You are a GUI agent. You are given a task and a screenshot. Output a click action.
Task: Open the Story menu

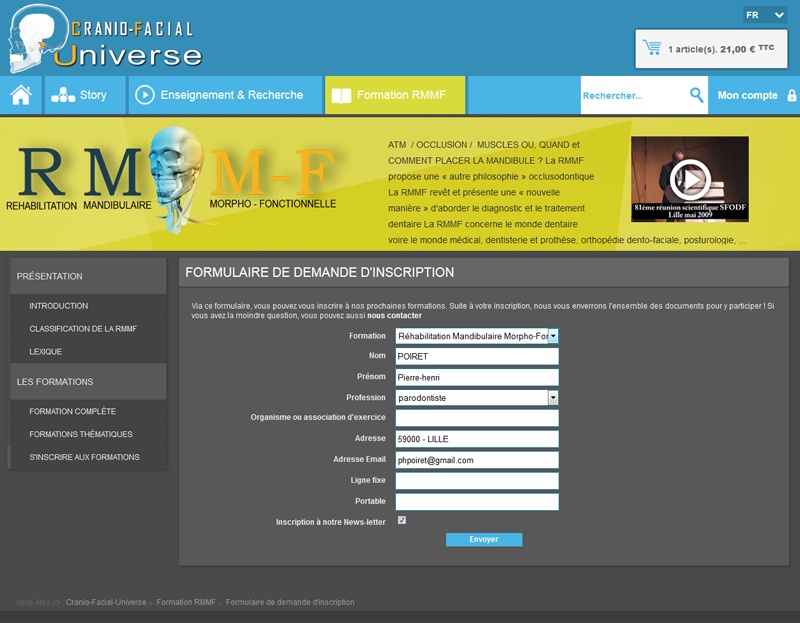[85, 95]
